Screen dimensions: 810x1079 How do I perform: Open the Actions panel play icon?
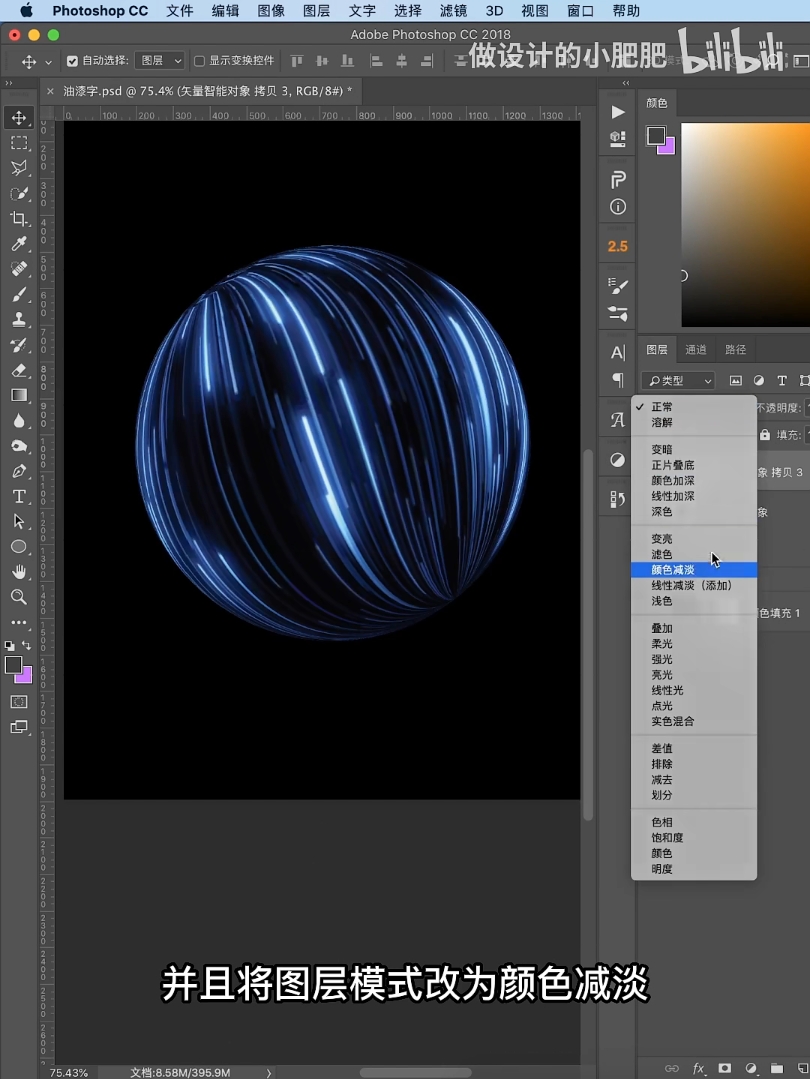coord(618,111)
